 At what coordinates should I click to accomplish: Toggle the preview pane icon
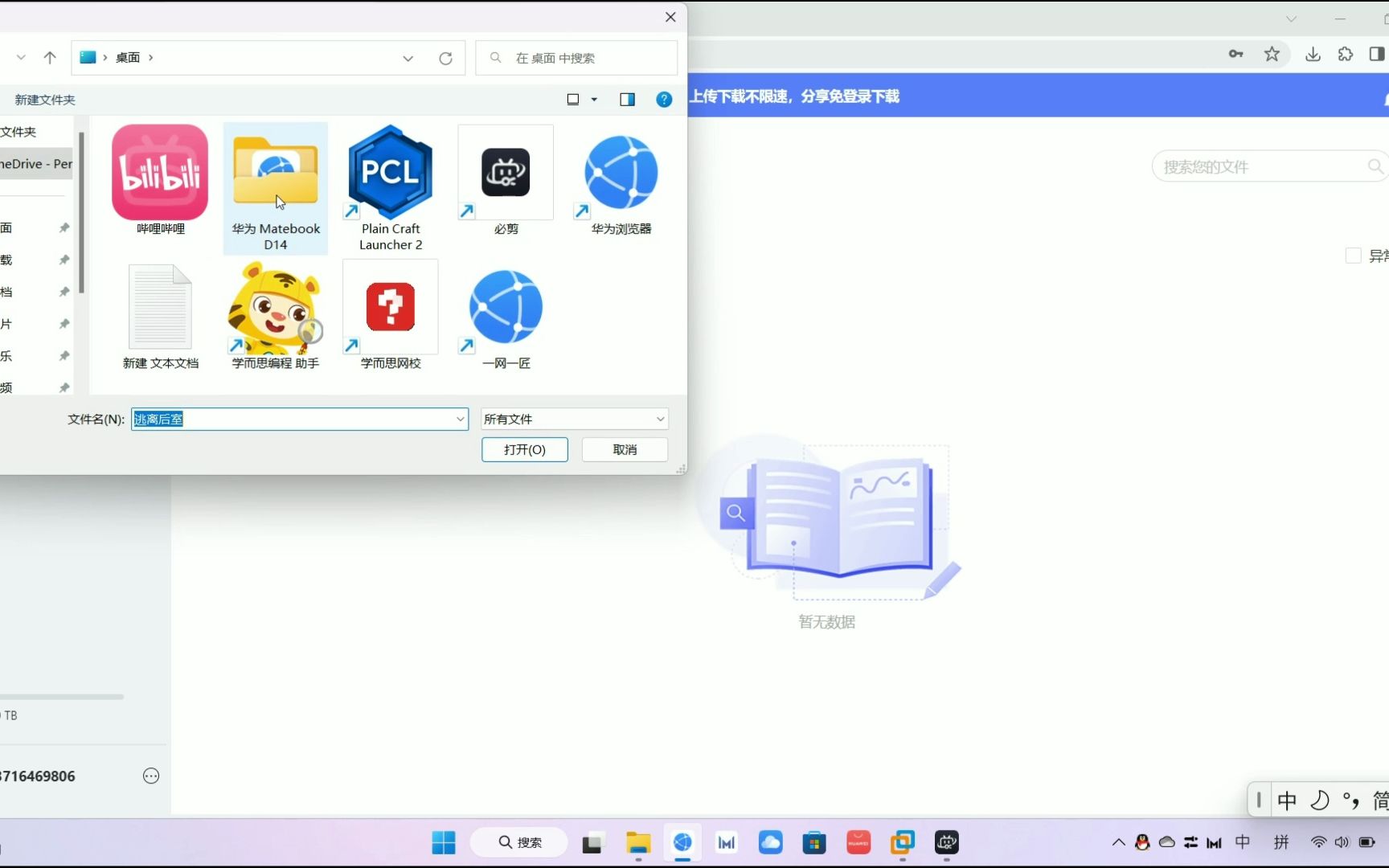coord(628,100)
